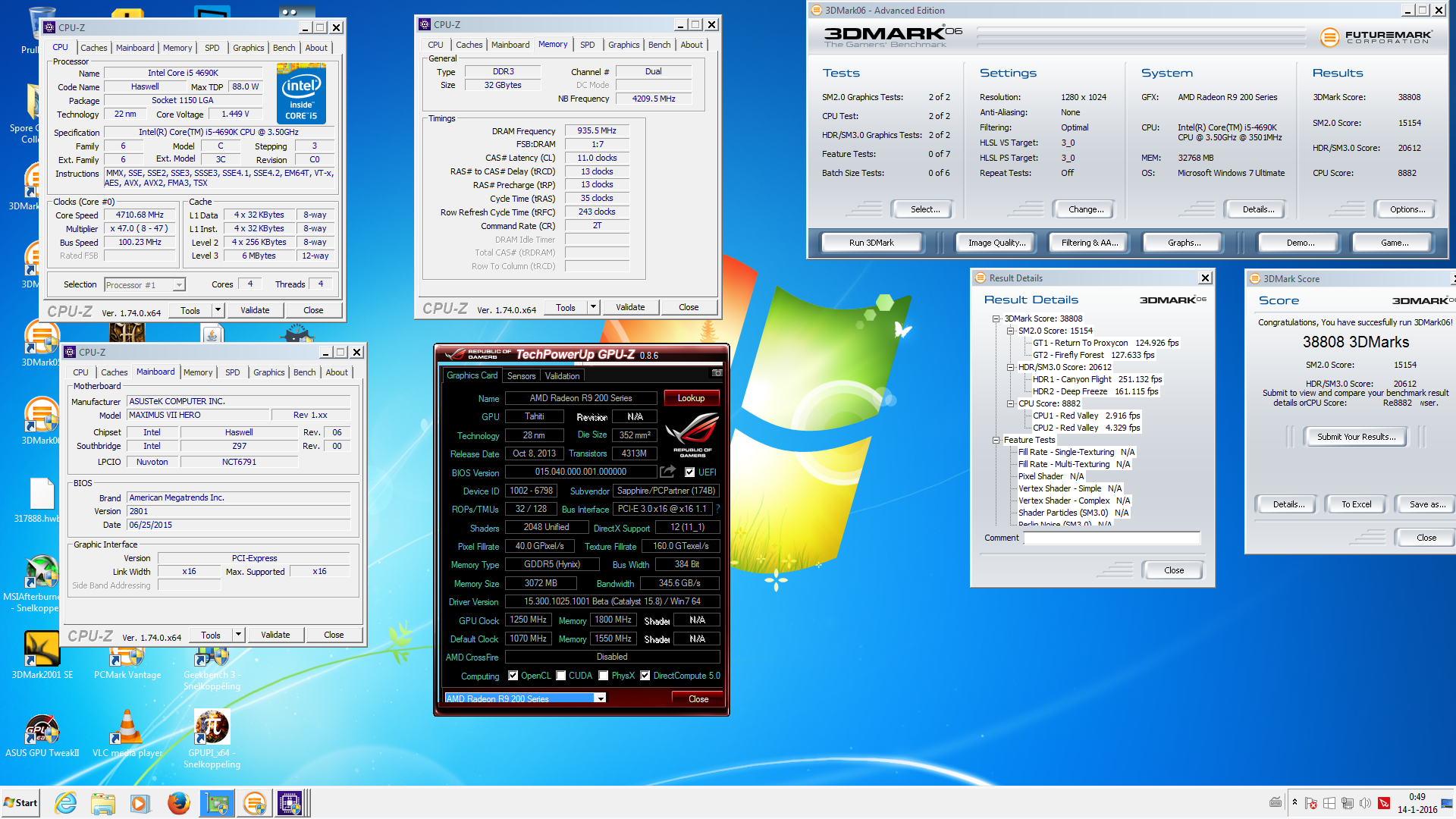Image resolution: width=1456 pixels, height=819 pixels.
Task: Toggle the UEFI checkbox in GPU-Z
Action: (689, 472)
